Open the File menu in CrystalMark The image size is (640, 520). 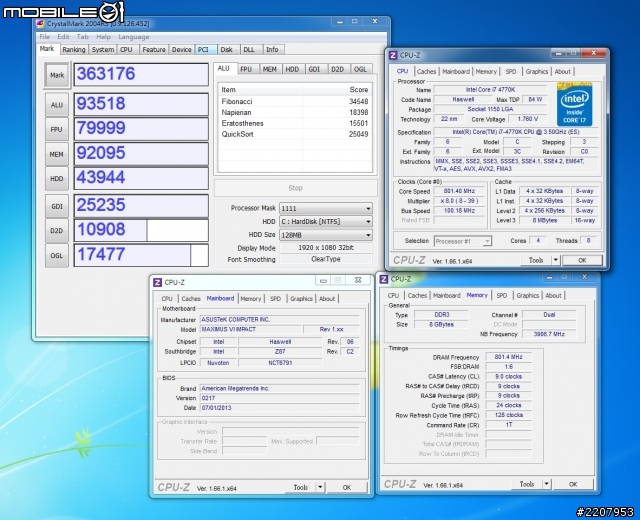click(x=44, y=37)
